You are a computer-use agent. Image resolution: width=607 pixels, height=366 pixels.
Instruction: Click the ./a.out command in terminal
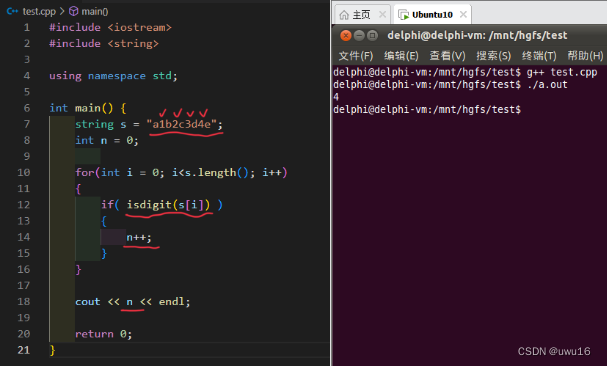(547, 85)
